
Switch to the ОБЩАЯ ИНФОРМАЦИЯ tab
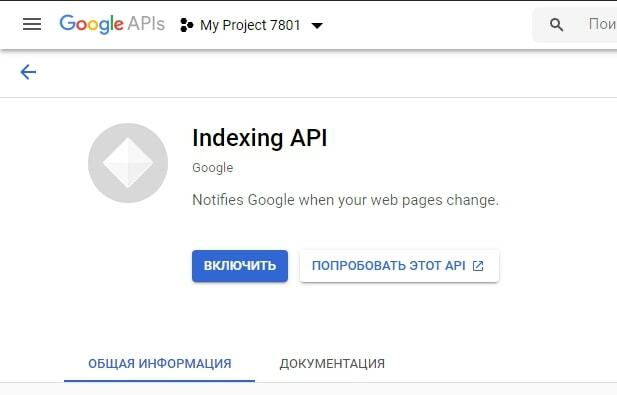159,364
